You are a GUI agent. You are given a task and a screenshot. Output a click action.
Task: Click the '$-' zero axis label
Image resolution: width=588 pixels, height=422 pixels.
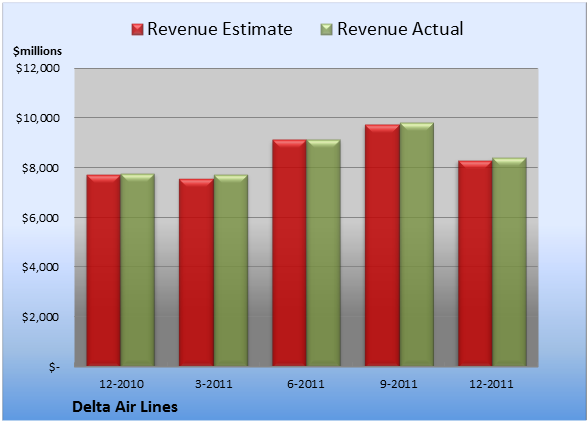[54, 367]
